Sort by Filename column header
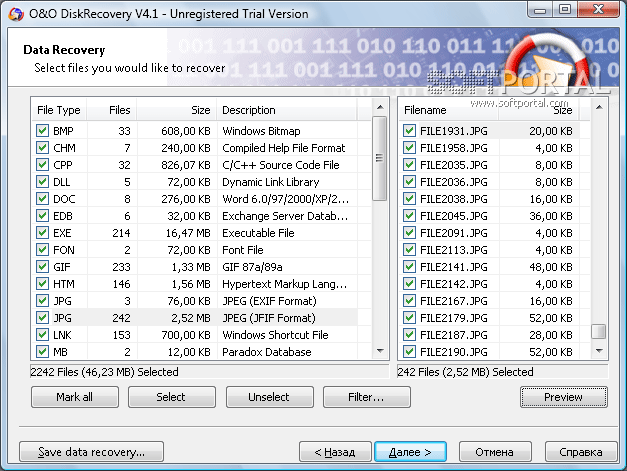 click(448, 110)
